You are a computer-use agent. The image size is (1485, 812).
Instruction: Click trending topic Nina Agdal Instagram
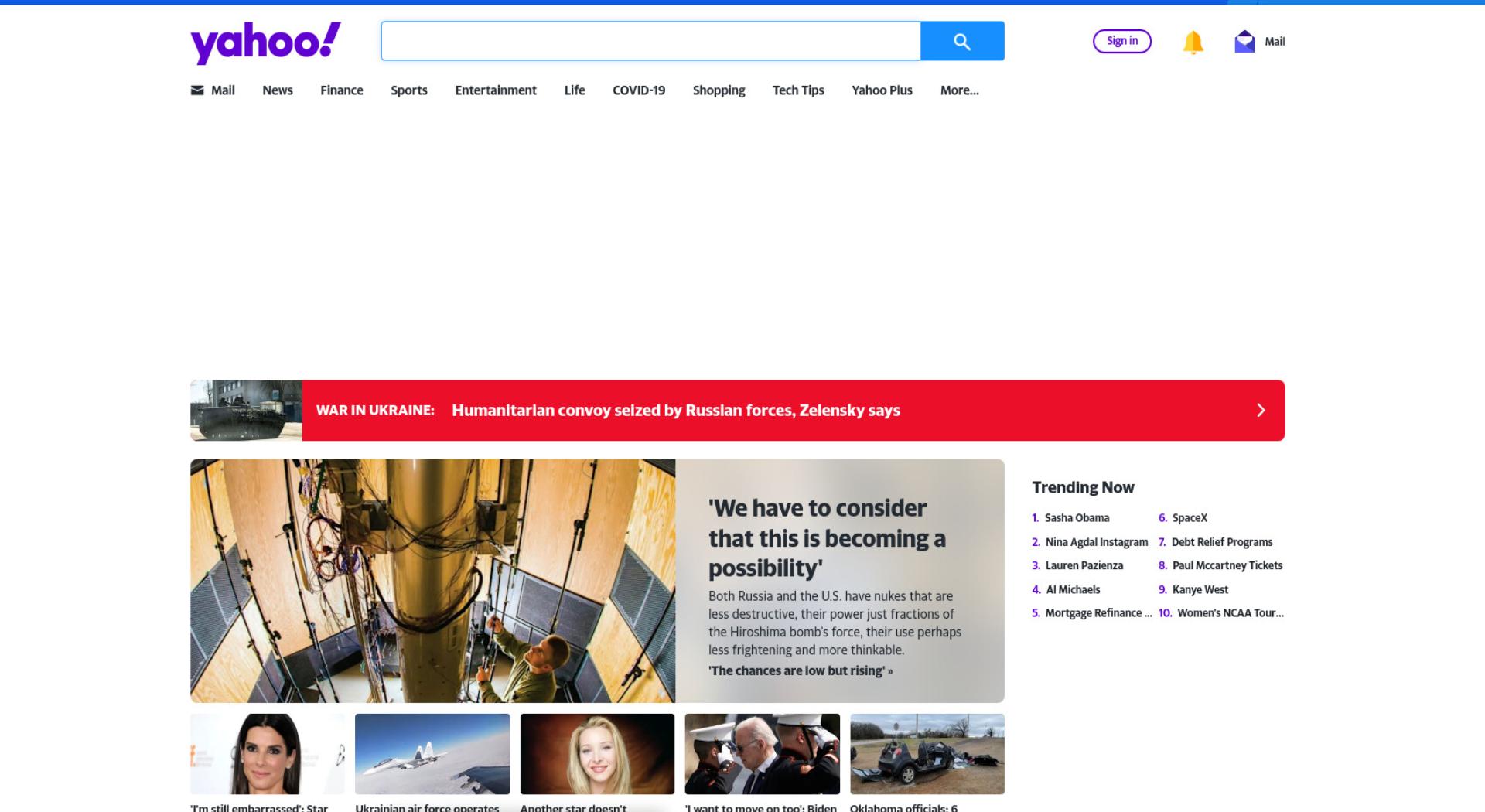point(1097,542)
